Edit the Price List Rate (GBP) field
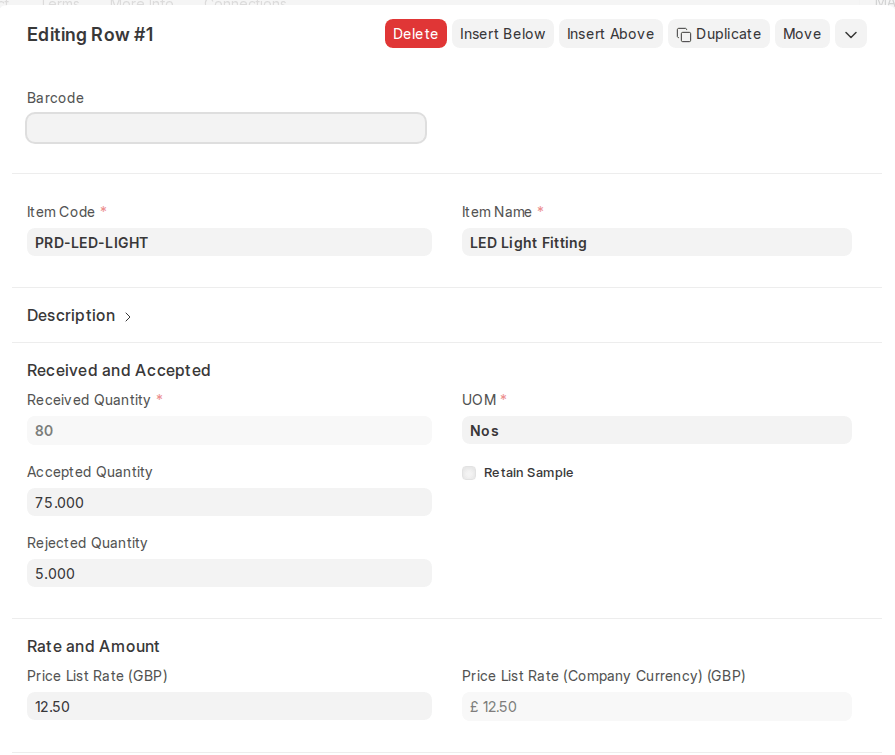Image resolution: width=895 pixels, height=755 pixels. click(229, 706)
